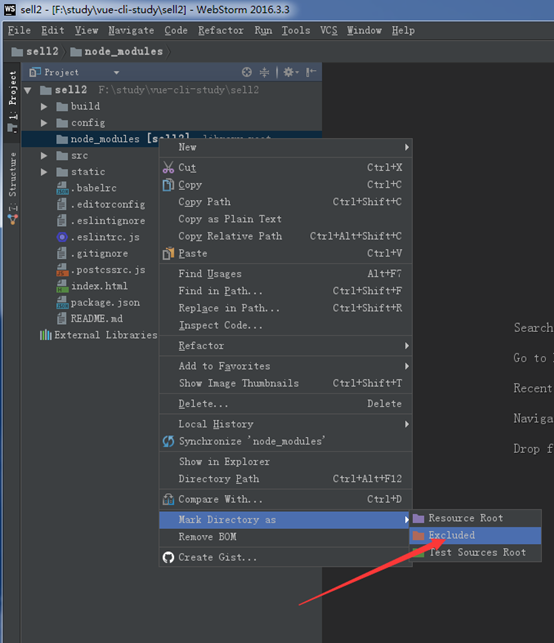Screen dimensions: 554x643
Task: Click the Paste clipboard icon
Action: pyautogui.click(x=169, y=253)
